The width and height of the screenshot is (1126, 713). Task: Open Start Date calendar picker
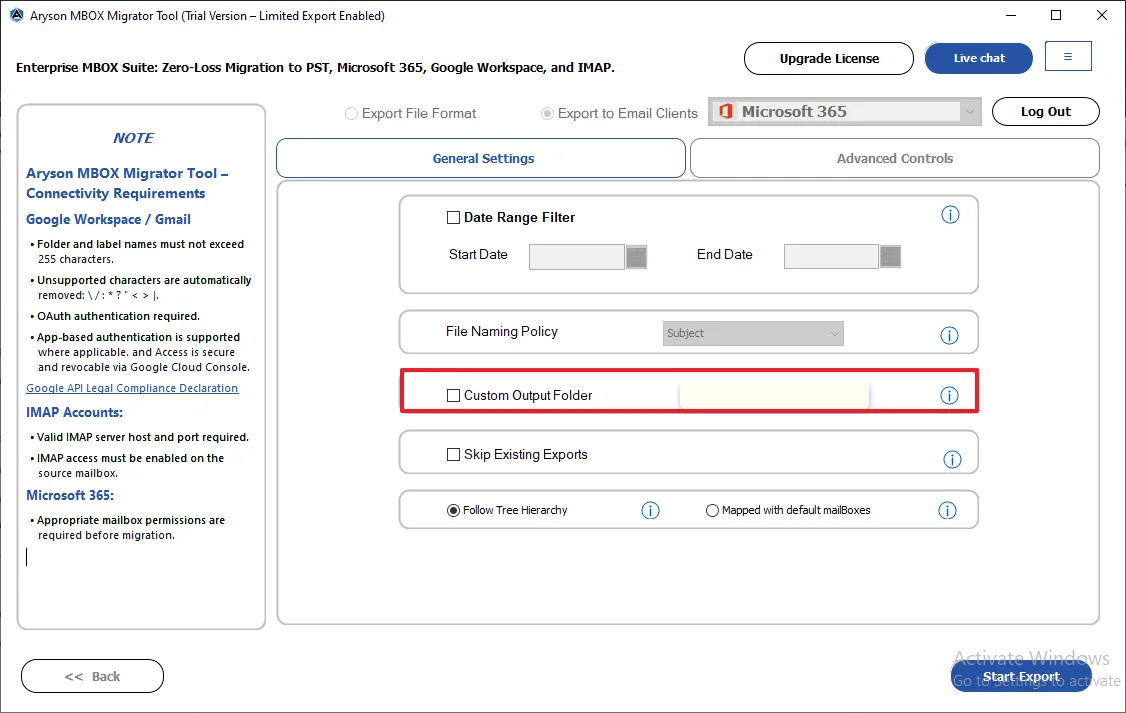pos(636,256)
